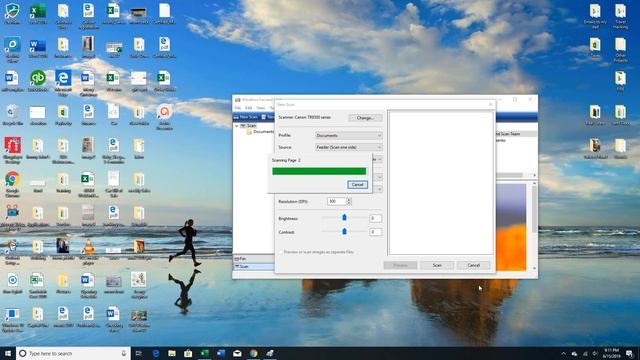Click the search box microphone icon

pyautogui.click(x=124, y=353)
